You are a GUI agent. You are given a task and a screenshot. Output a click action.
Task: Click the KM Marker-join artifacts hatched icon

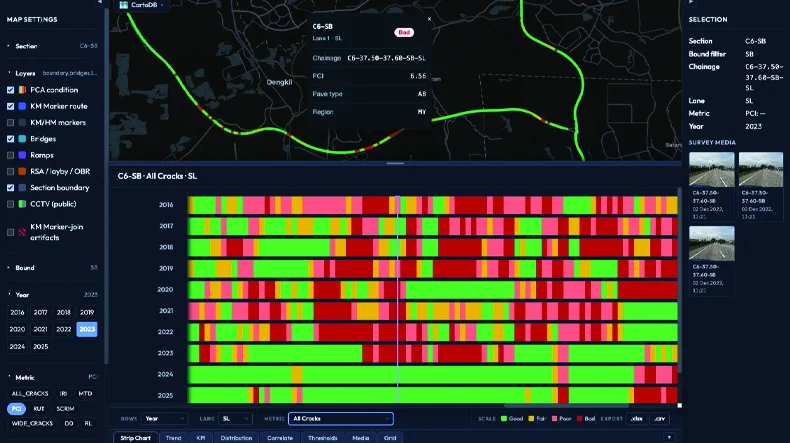(x=22, y=232)
